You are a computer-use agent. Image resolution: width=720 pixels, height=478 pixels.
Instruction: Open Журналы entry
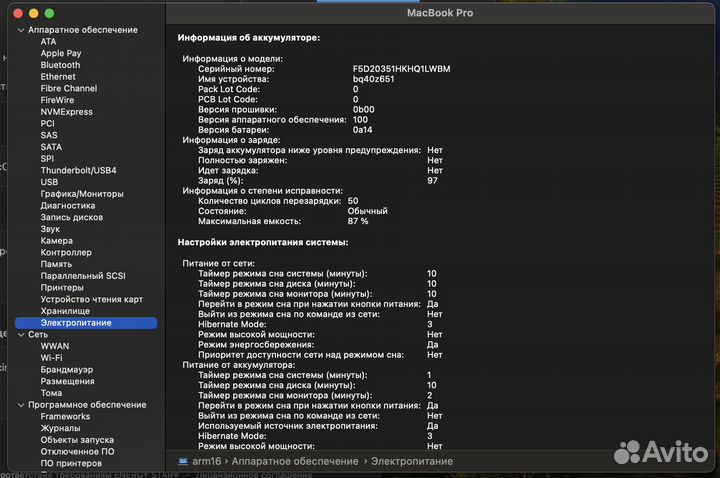click(60, 428)
